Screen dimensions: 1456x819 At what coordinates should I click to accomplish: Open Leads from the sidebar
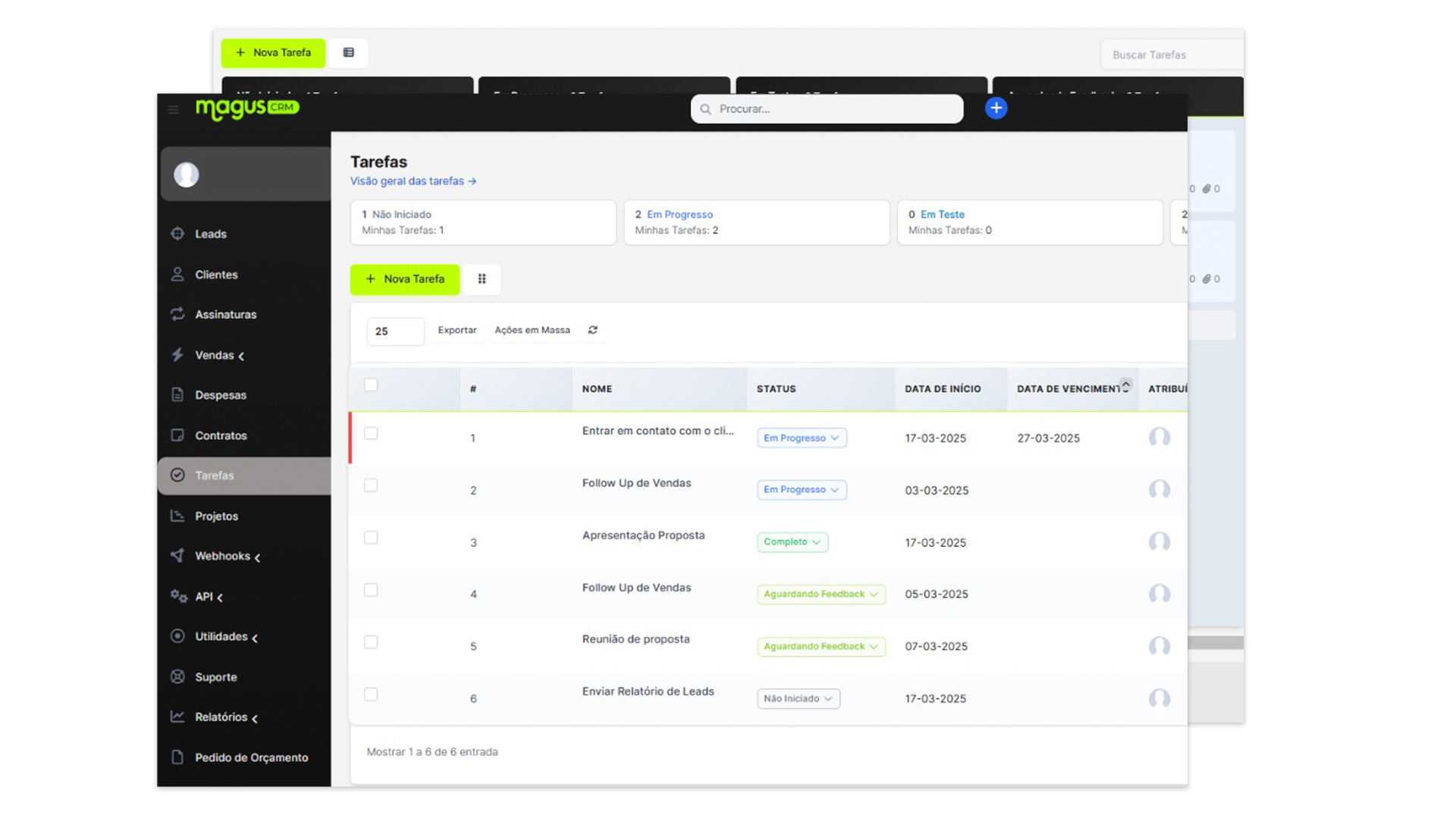click(210, 234)
